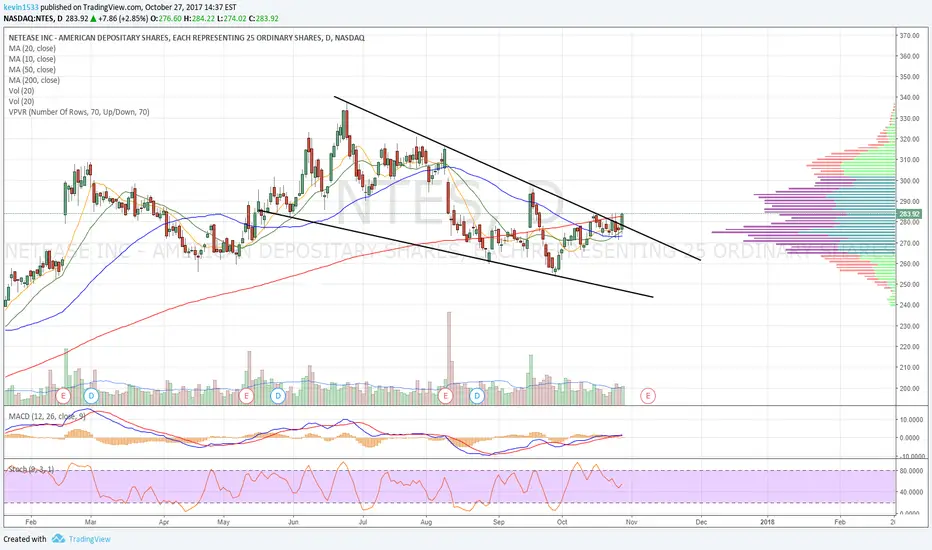Click the 40.0000 Stoch axis value
This screenshot has width=932, height=550.
(x=911, y=492)
